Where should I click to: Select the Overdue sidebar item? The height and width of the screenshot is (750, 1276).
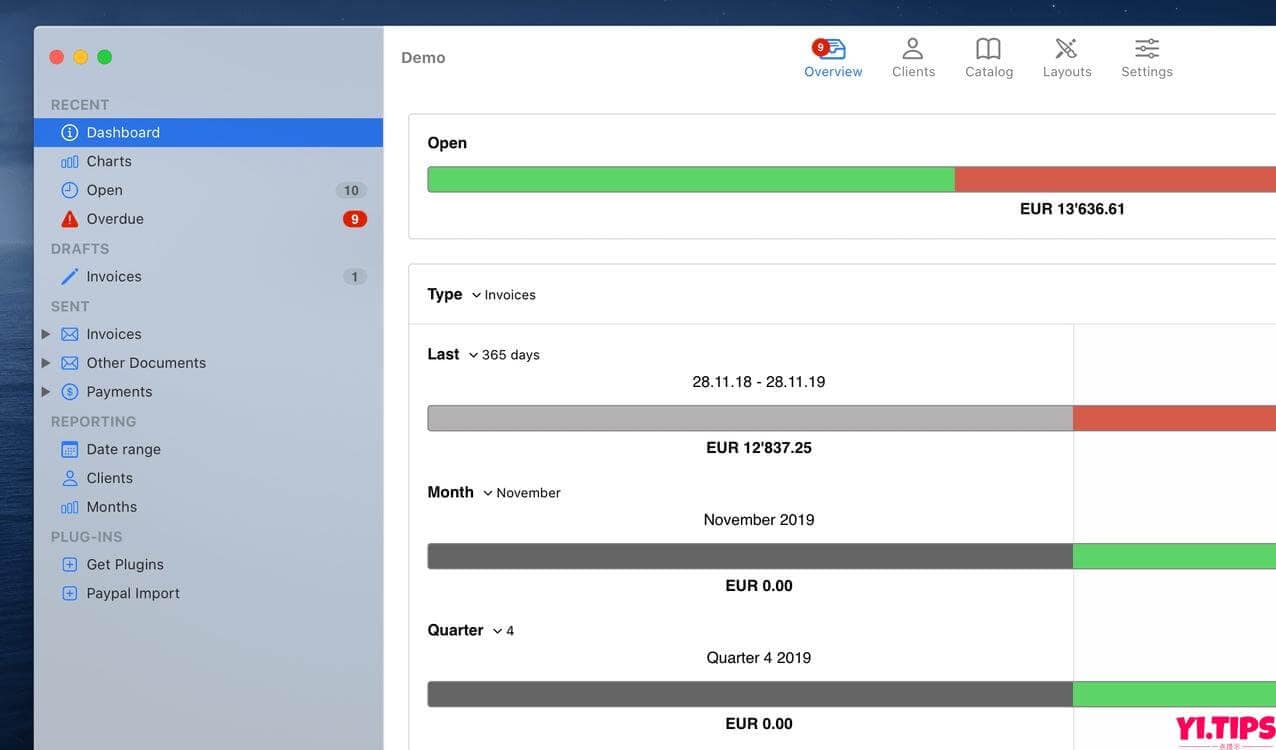[x=116, y=218]
